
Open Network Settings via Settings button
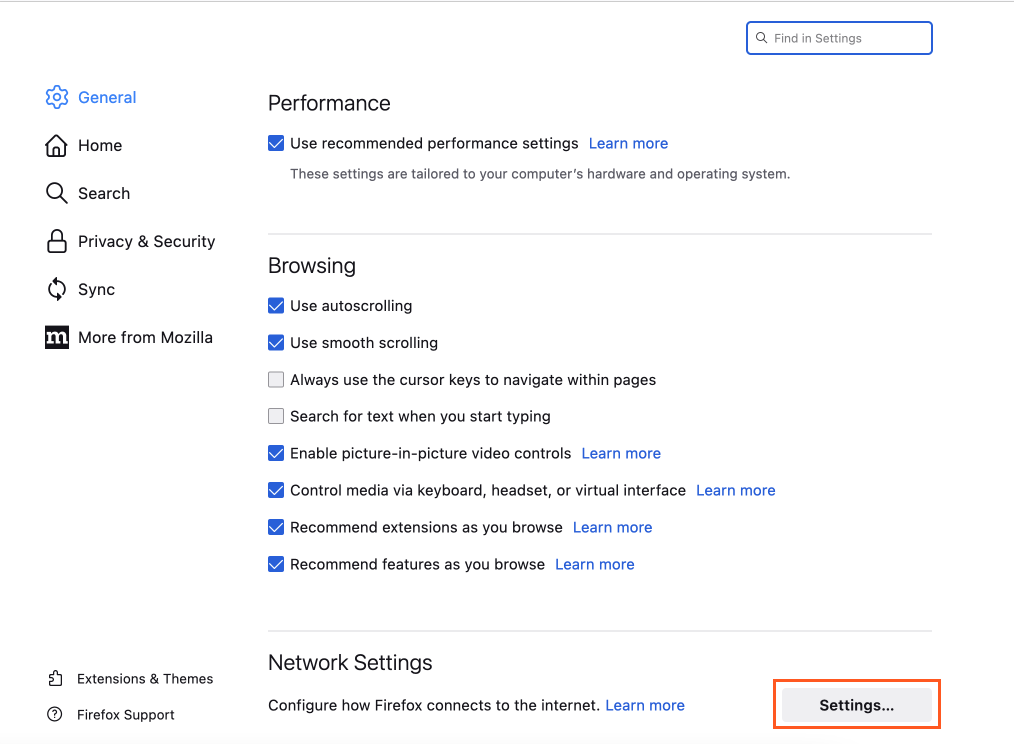(855, 704)
